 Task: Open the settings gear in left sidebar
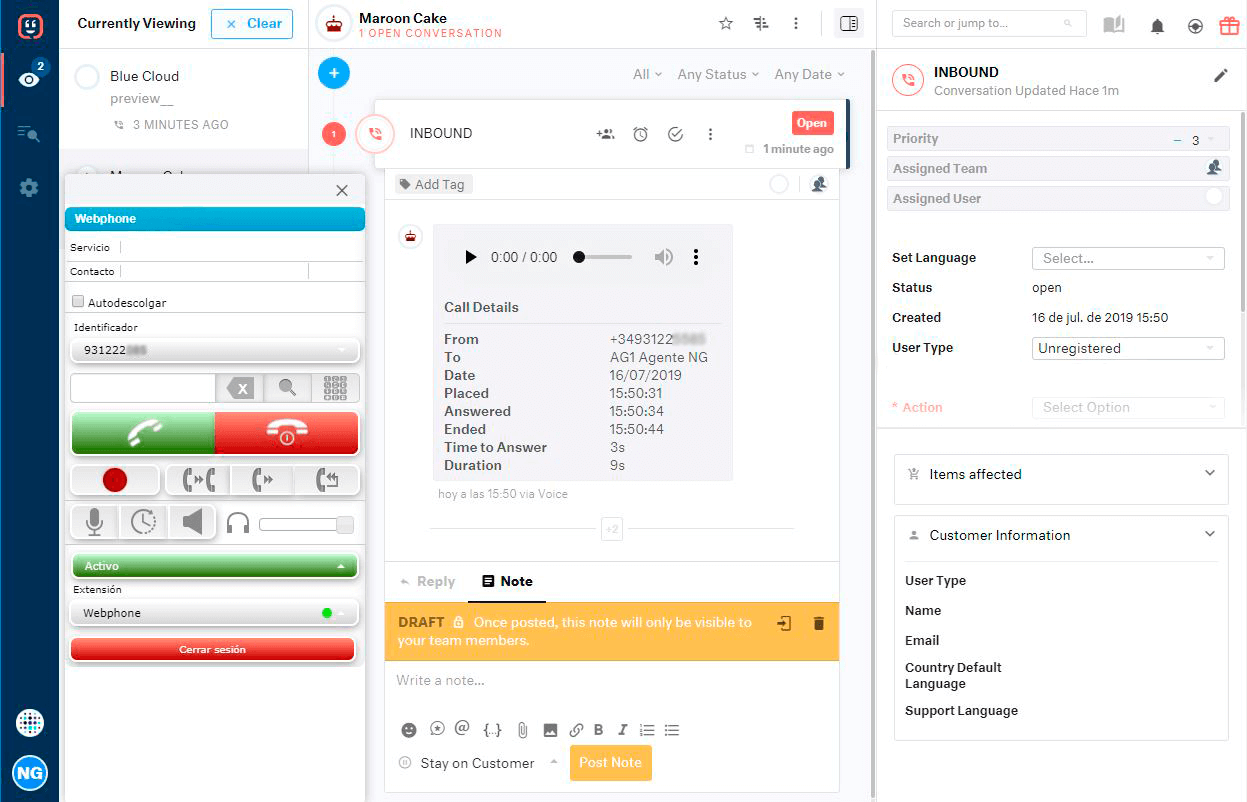pyautogui.click(x=29, y=187)
